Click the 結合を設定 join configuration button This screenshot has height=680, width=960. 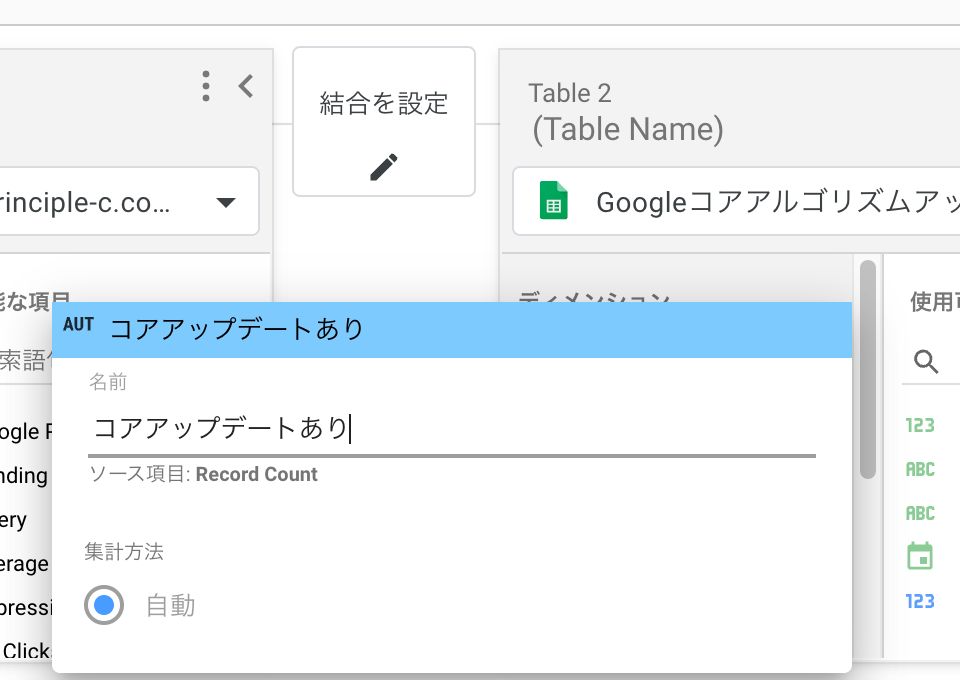pos(384,104)
